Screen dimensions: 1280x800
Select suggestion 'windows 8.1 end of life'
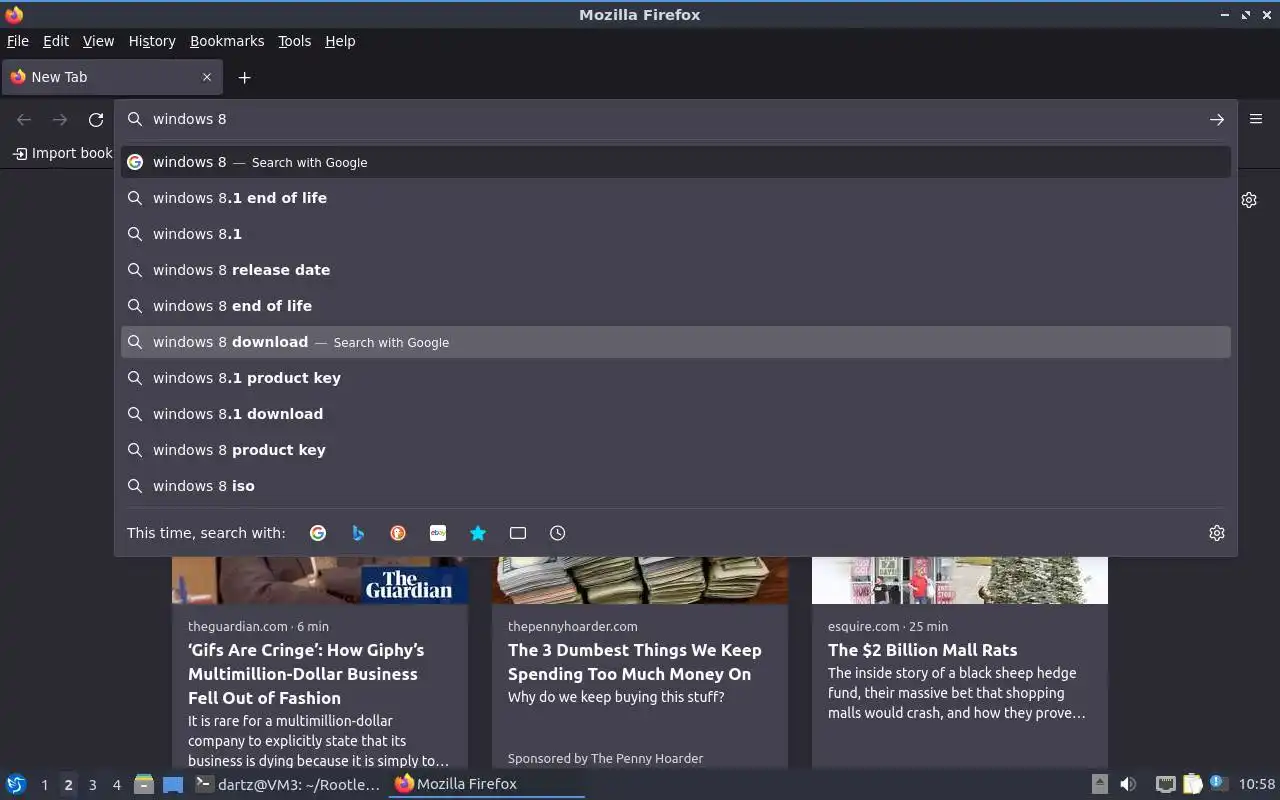(x=676, y=198)
